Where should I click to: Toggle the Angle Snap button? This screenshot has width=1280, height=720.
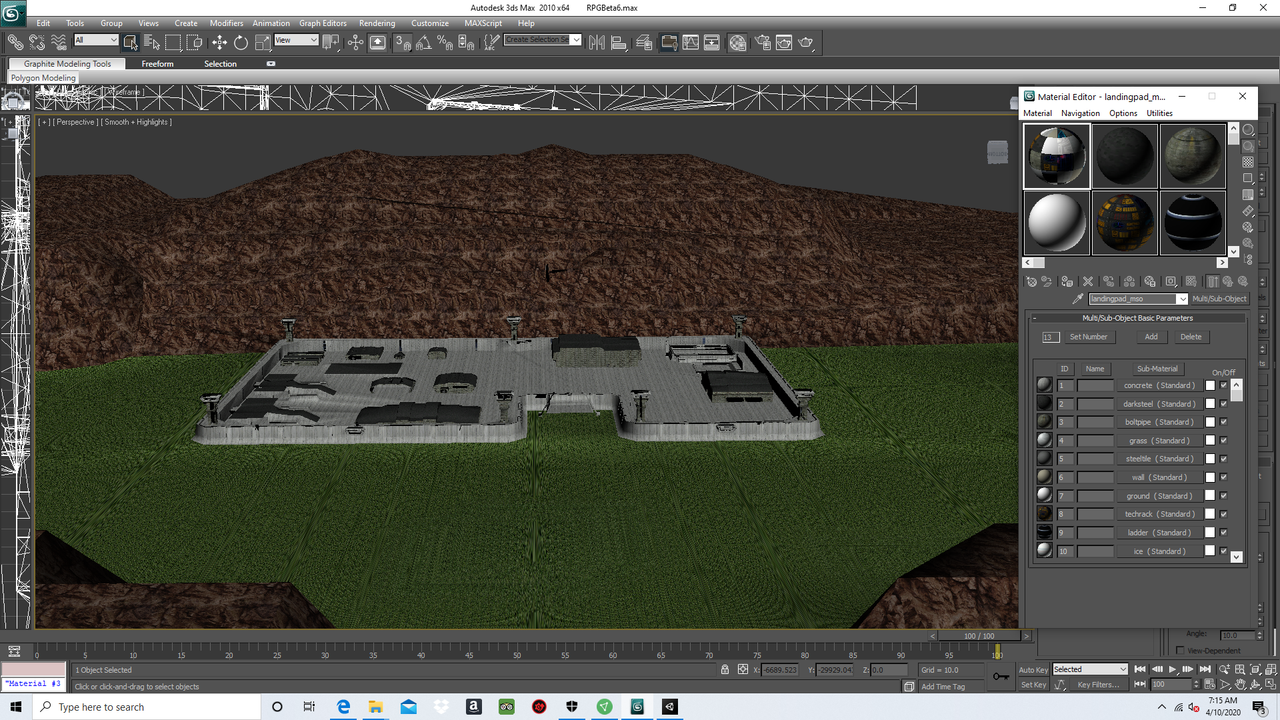coord(422,42)
